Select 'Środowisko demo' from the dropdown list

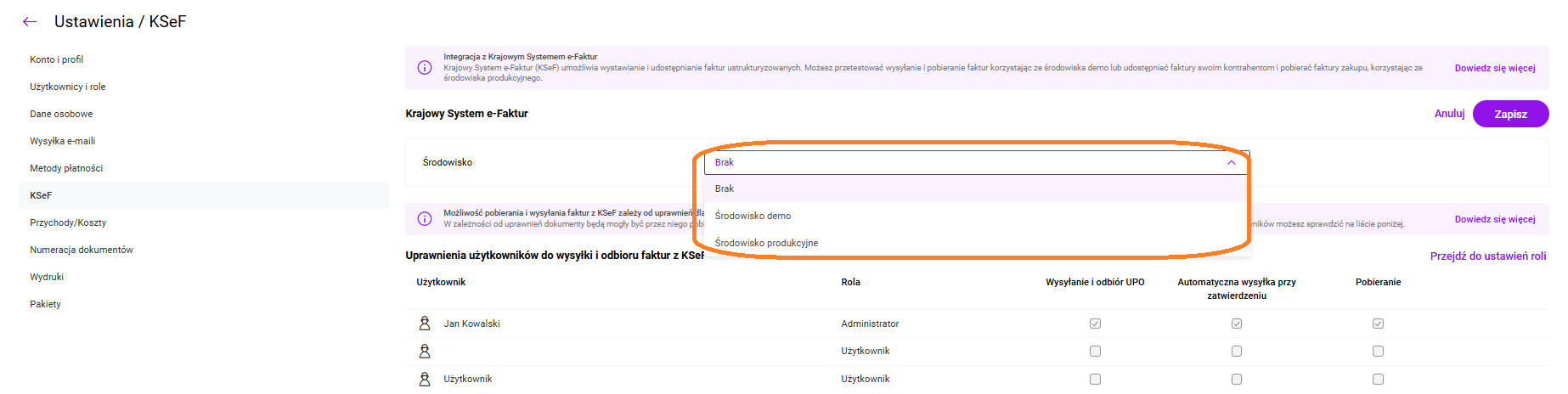753,216
